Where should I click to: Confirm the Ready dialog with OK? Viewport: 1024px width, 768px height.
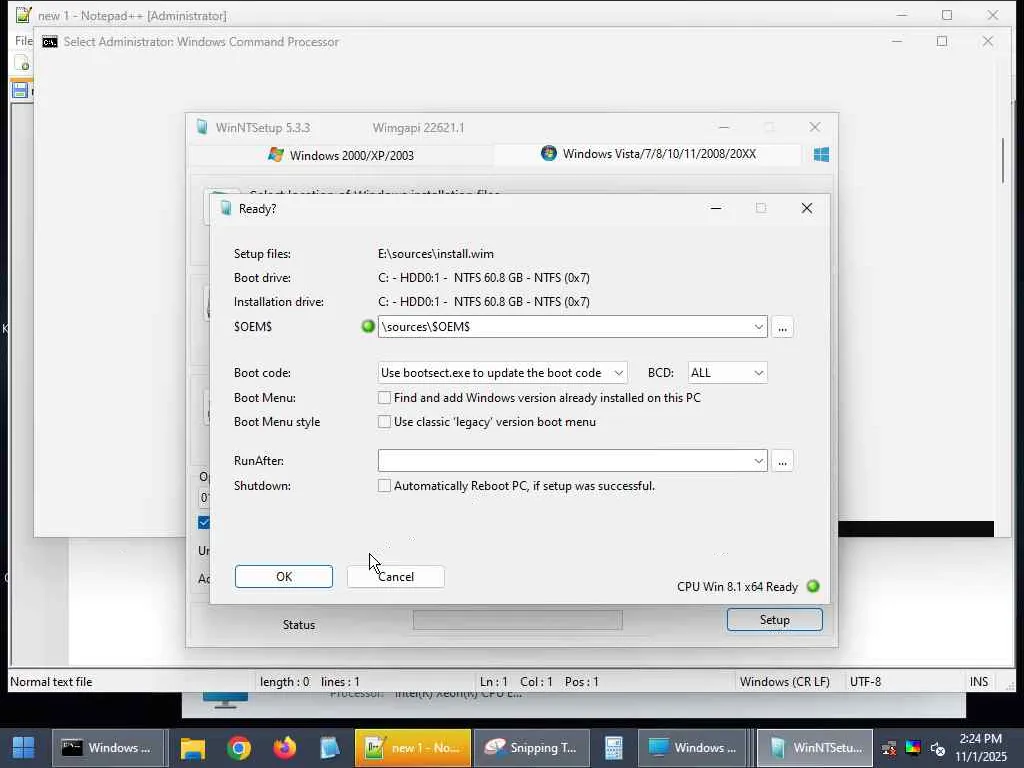point(283,577)
